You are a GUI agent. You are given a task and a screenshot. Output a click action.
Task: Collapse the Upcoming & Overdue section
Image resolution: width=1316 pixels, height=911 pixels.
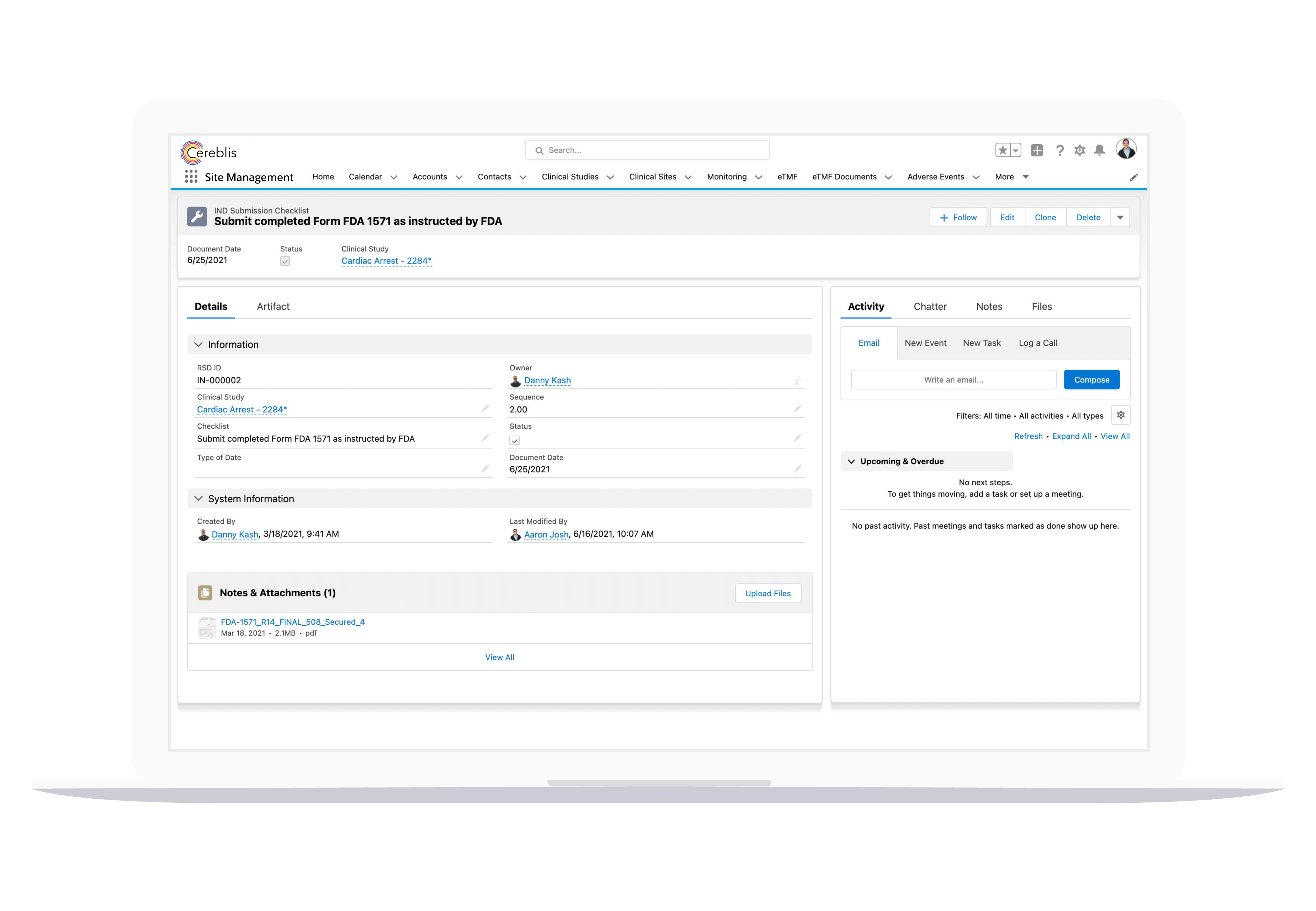pyautogui.click(x=851, y=461)
